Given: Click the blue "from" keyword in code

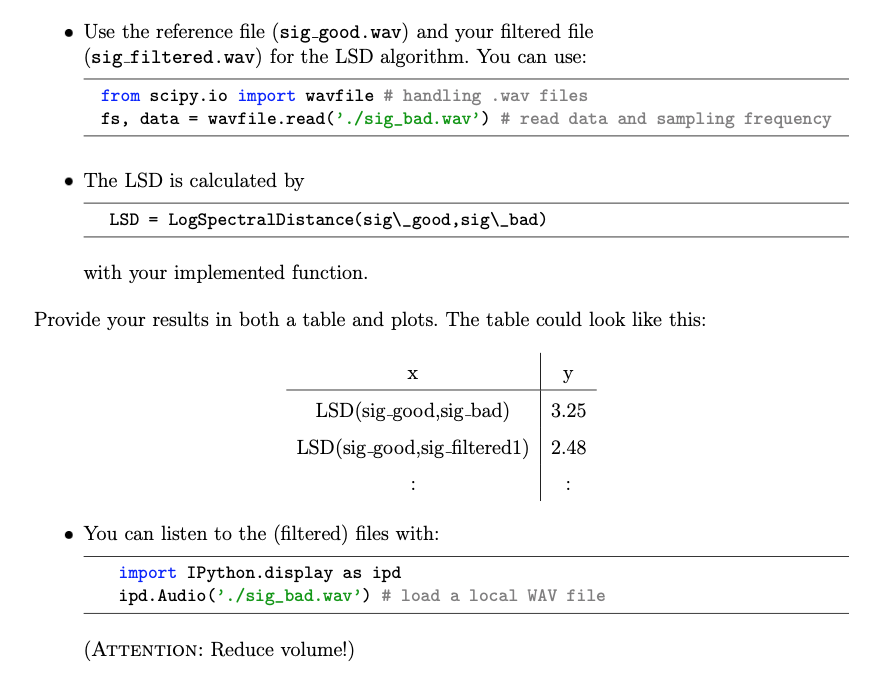Looking at the screenshot, I should [x=120, y=96].
